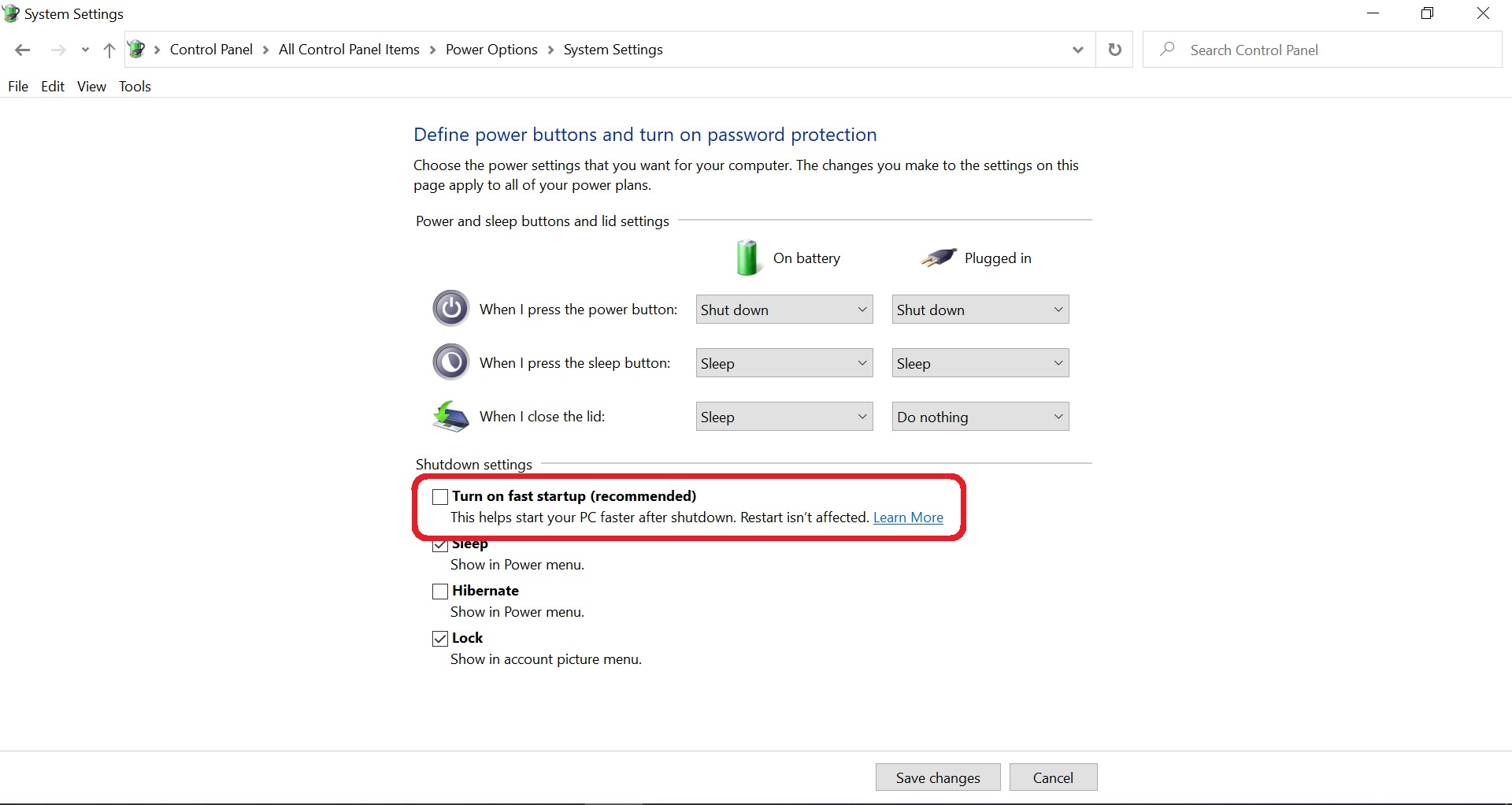Open the Tools menu

[x=134, y=87]
